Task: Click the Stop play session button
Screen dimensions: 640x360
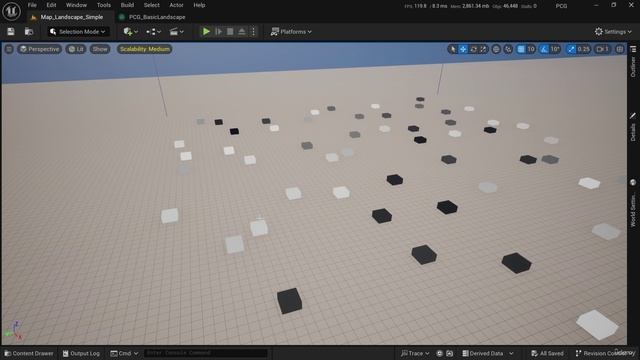Action: (x=230, y=31)
